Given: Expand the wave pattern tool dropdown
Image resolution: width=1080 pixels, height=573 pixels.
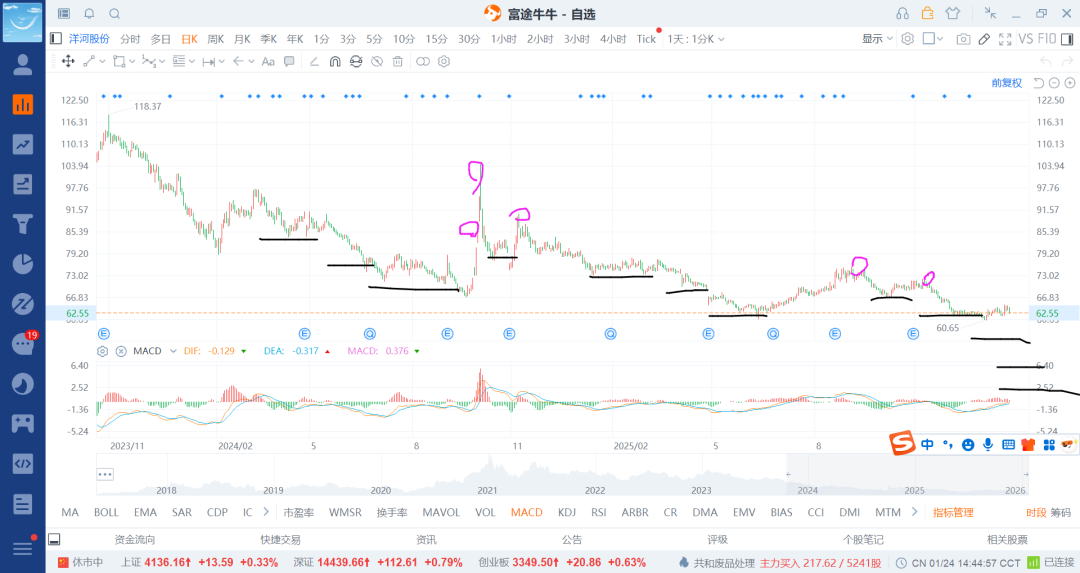Looking at the screenshot, I should click(x=162, y=61).
